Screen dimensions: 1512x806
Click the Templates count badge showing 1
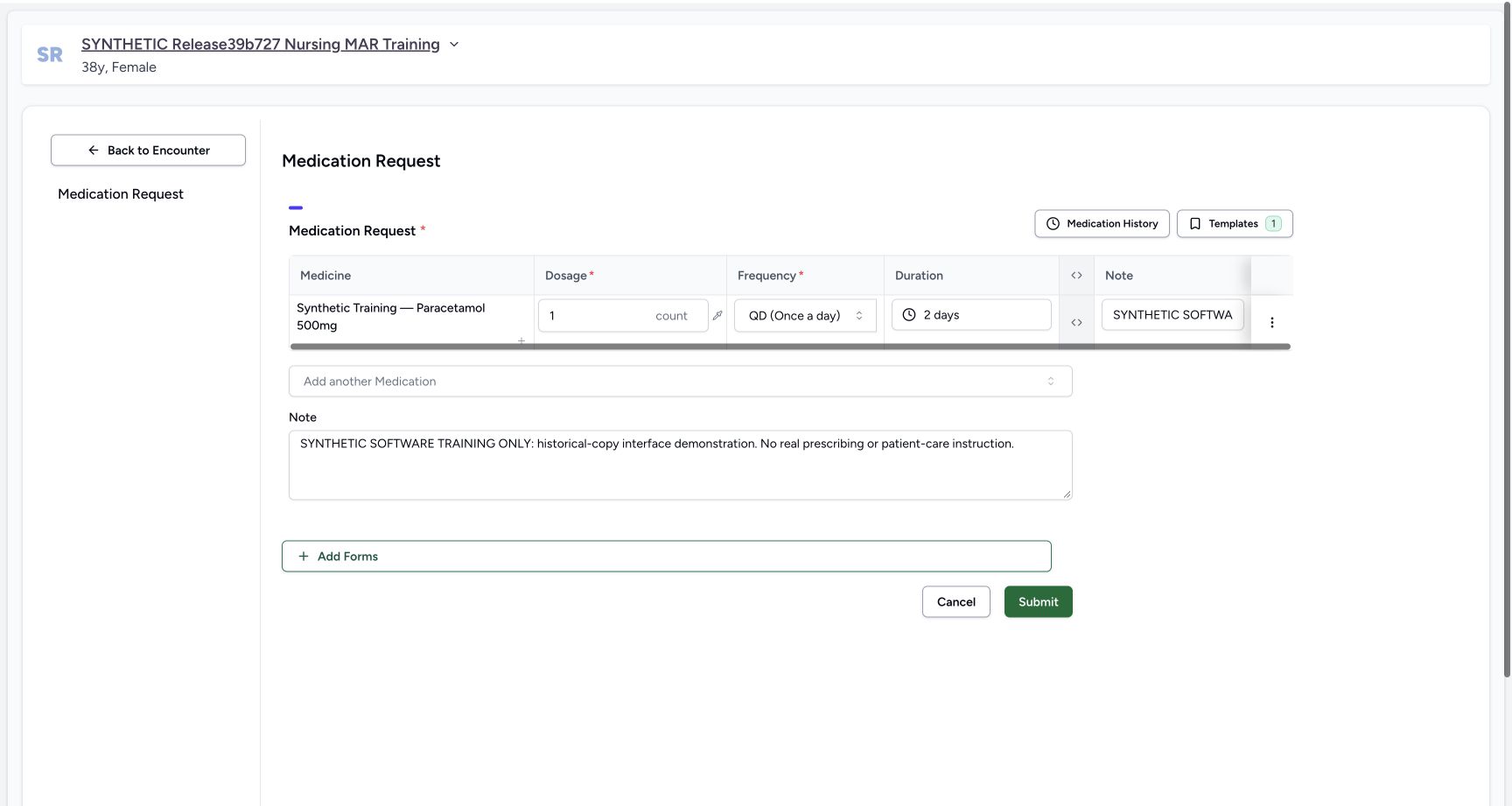(1273, 224)
